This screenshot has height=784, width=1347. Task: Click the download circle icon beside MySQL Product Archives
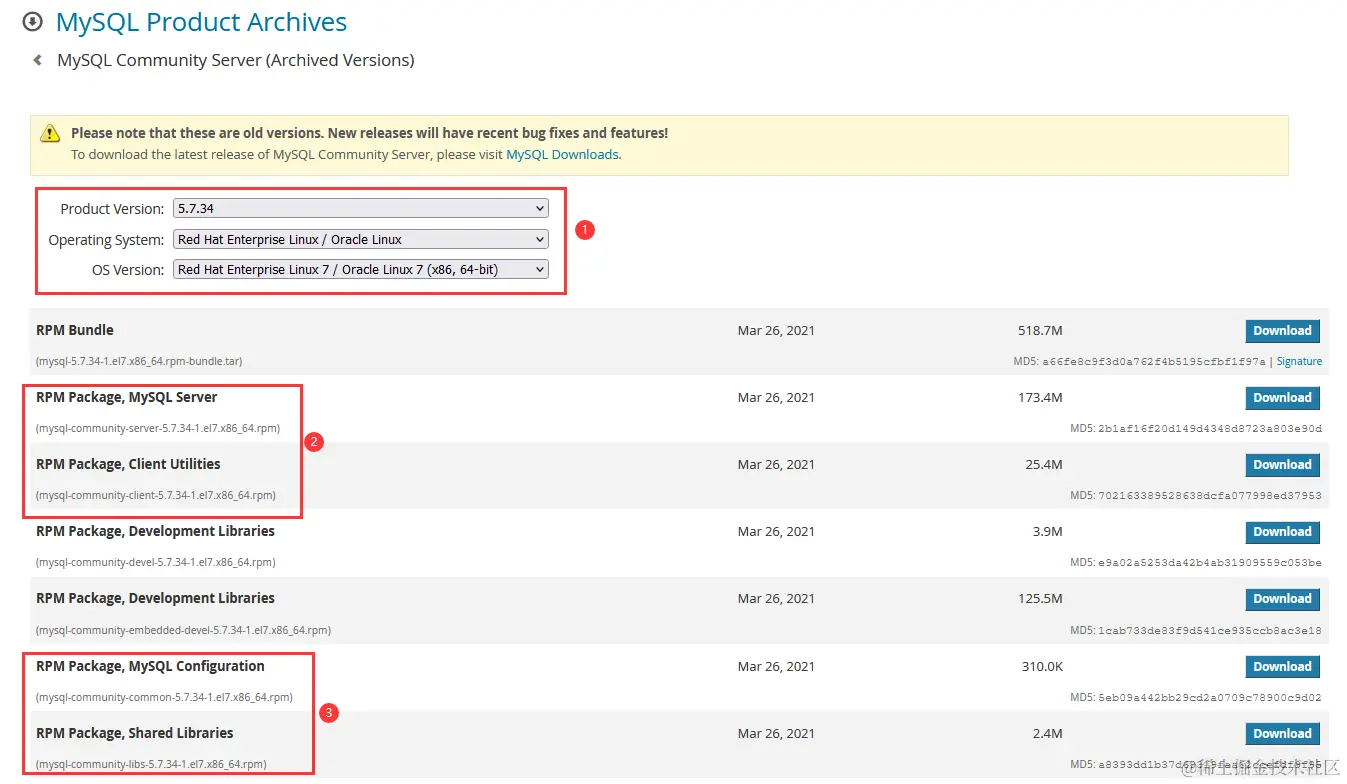coord(33,21)
